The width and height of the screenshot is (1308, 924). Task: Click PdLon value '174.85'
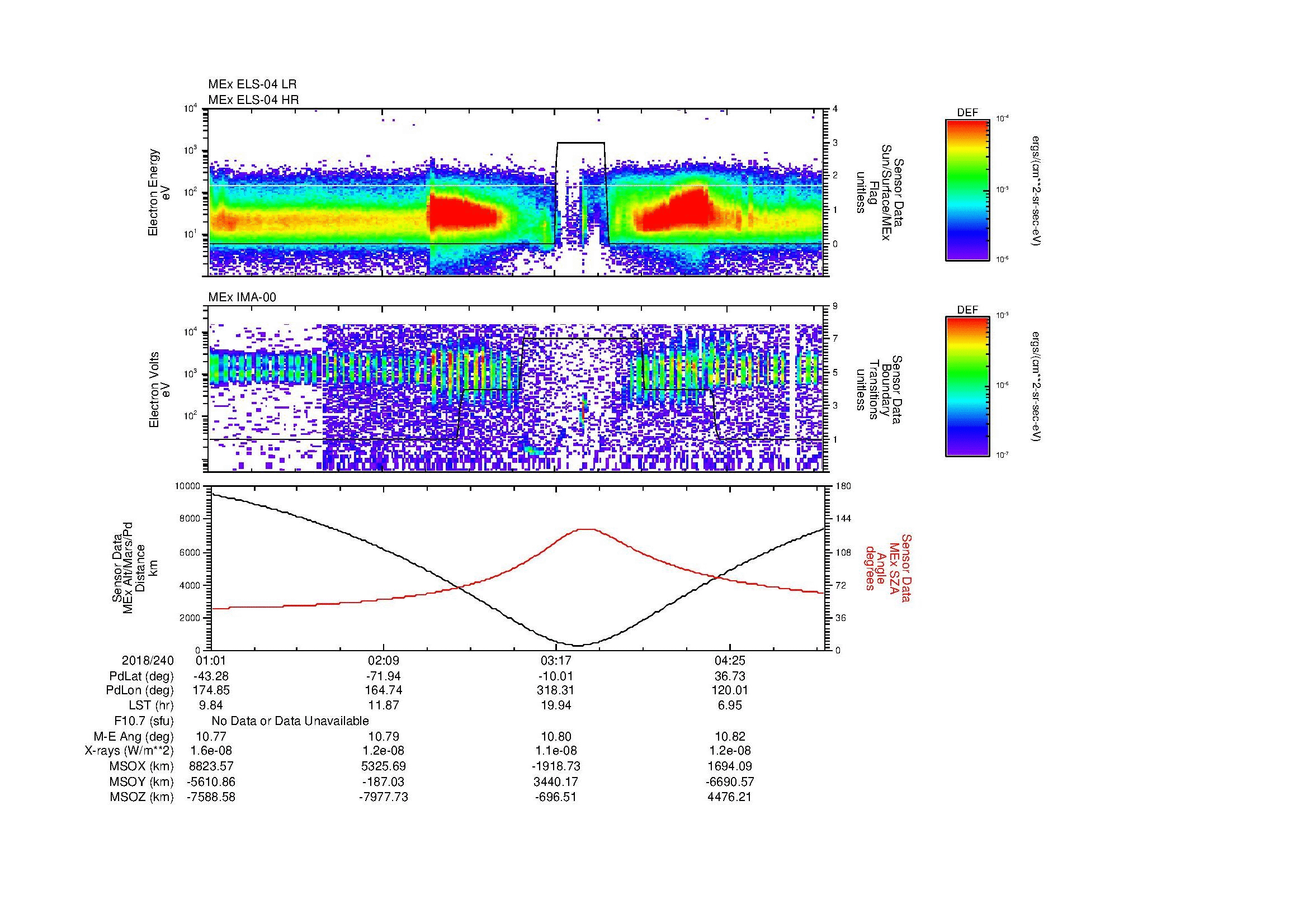(211, 690)
